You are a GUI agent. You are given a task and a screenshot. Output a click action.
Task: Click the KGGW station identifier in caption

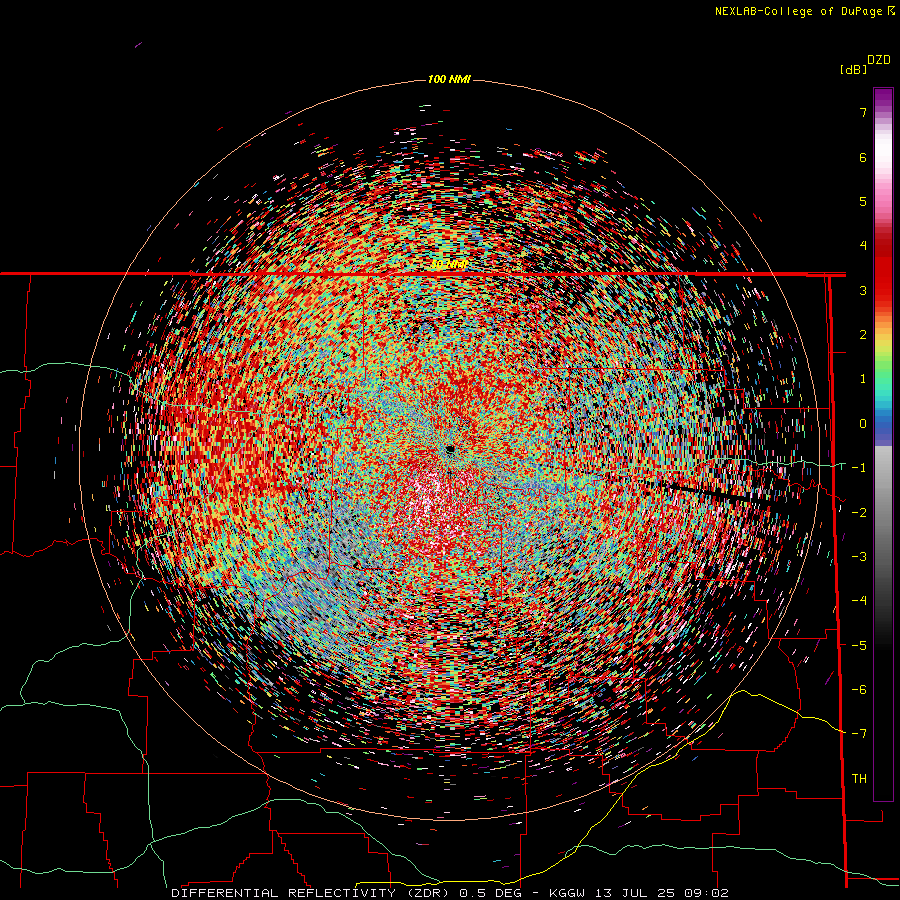coord(568,893)
